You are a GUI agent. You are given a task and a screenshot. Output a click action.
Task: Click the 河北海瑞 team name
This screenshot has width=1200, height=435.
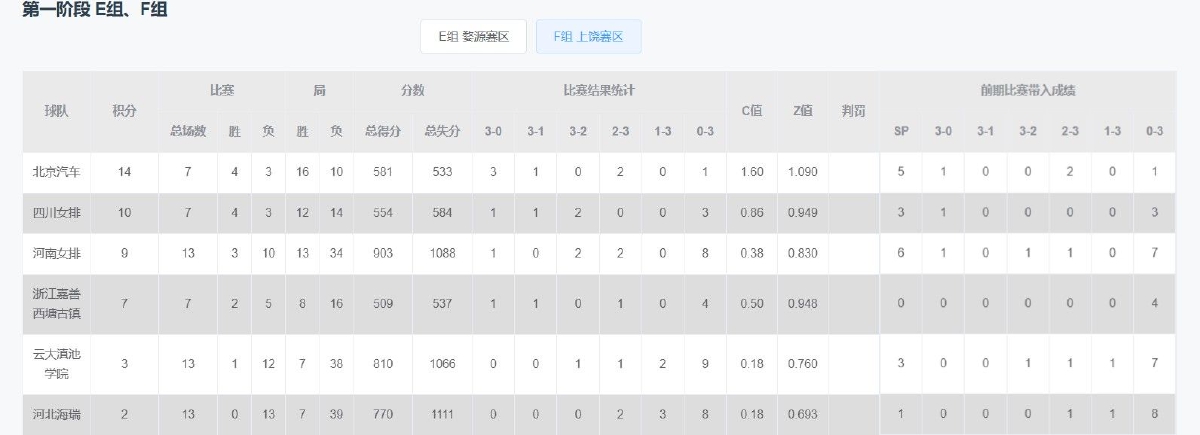[56, 415]
